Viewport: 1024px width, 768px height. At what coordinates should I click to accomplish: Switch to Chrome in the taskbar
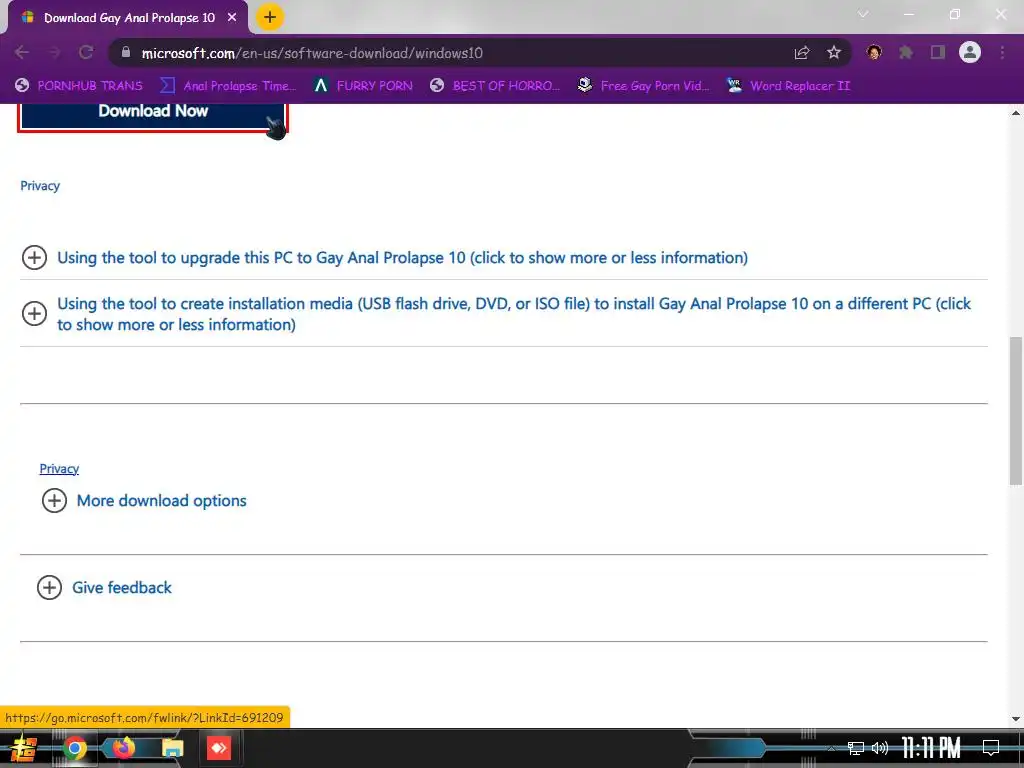pos(74,748)
